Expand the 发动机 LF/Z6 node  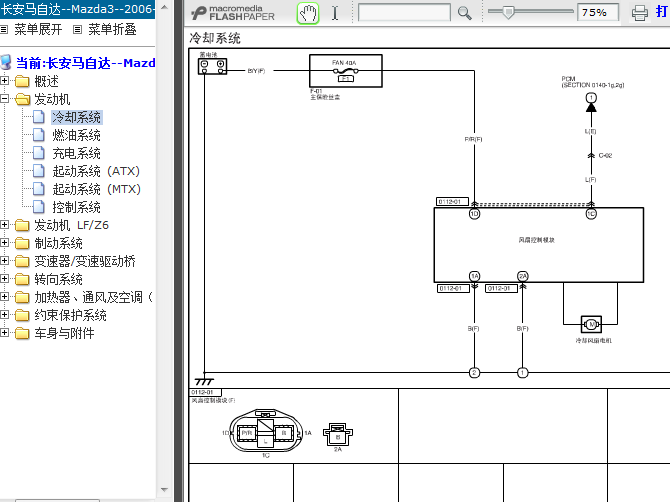(5, 224)
